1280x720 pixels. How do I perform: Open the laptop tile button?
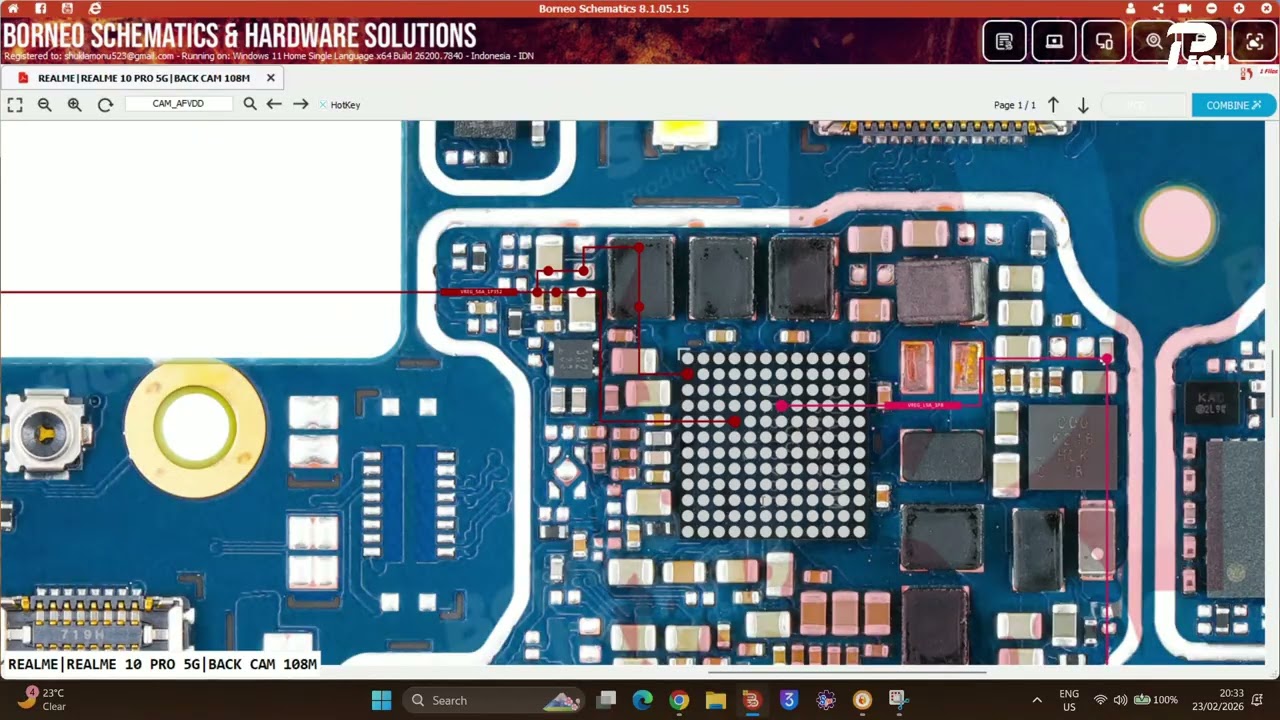point(1054,41)
